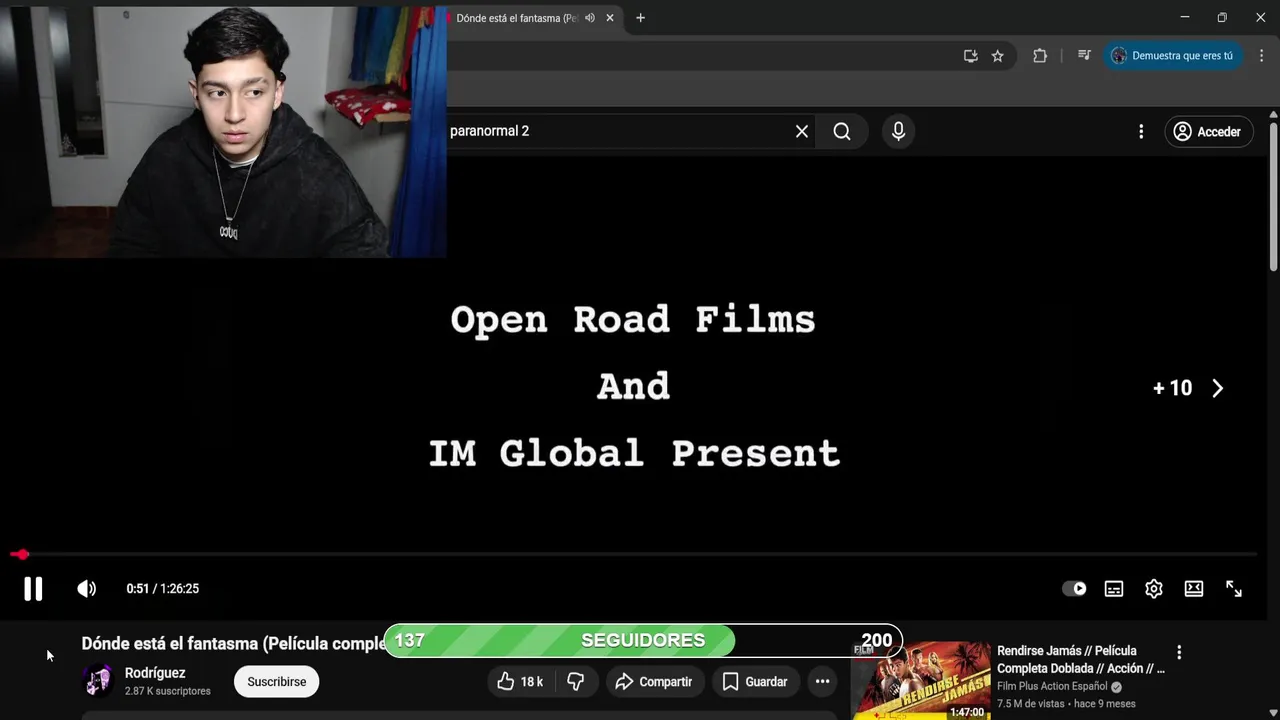Open more actions ellipsis under video

[822, 682]
